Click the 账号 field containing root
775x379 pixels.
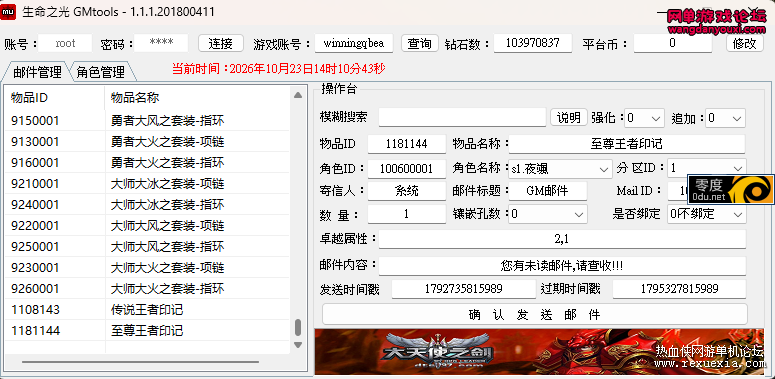pos(65,43)
